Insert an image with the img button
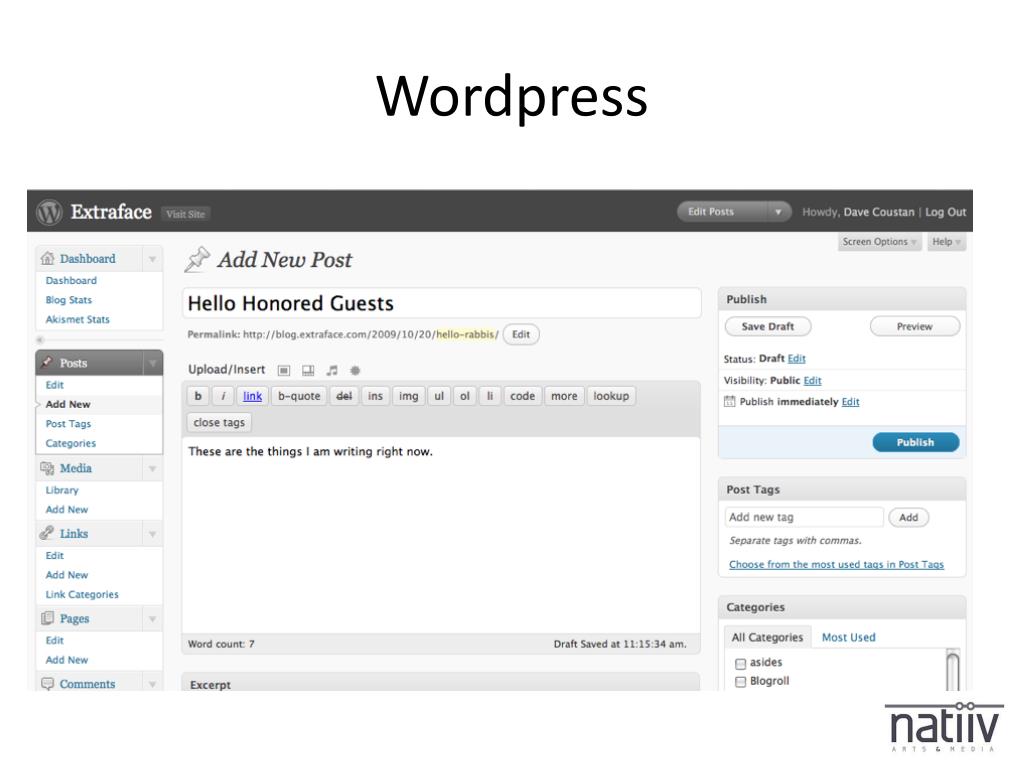This screenshot has width=1024, height=768. coord(409,396)
